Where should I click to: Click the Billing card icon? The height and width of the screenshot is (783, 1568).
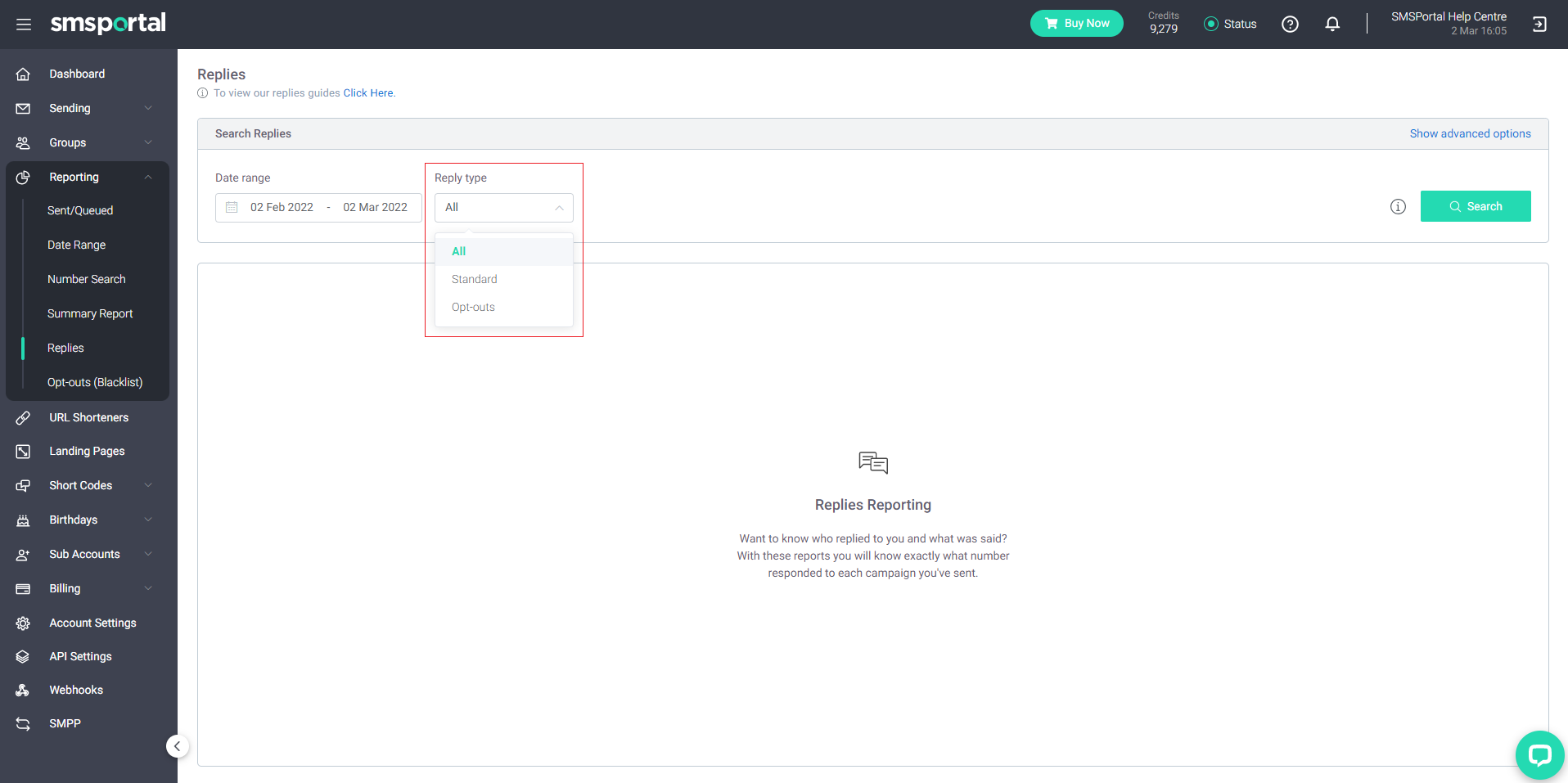coord(23,588)
